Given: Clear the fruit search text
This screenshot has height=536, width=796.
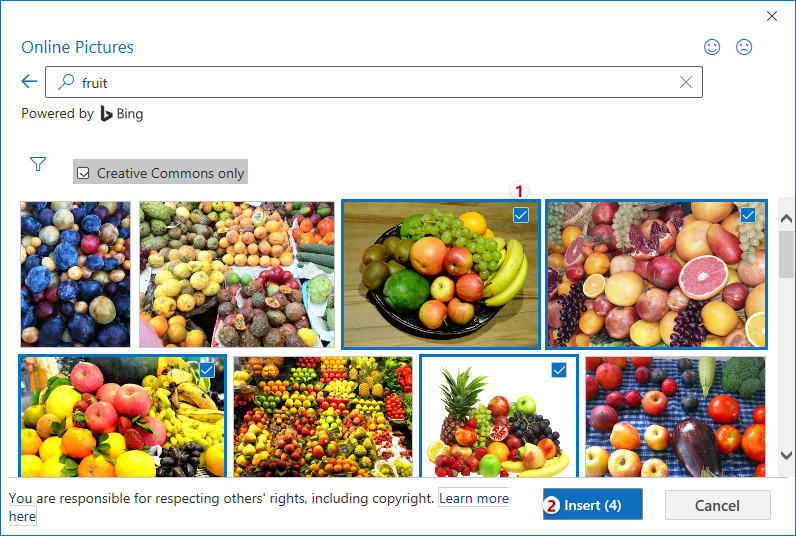Looking at the screenshot, I should pos(685,82).
